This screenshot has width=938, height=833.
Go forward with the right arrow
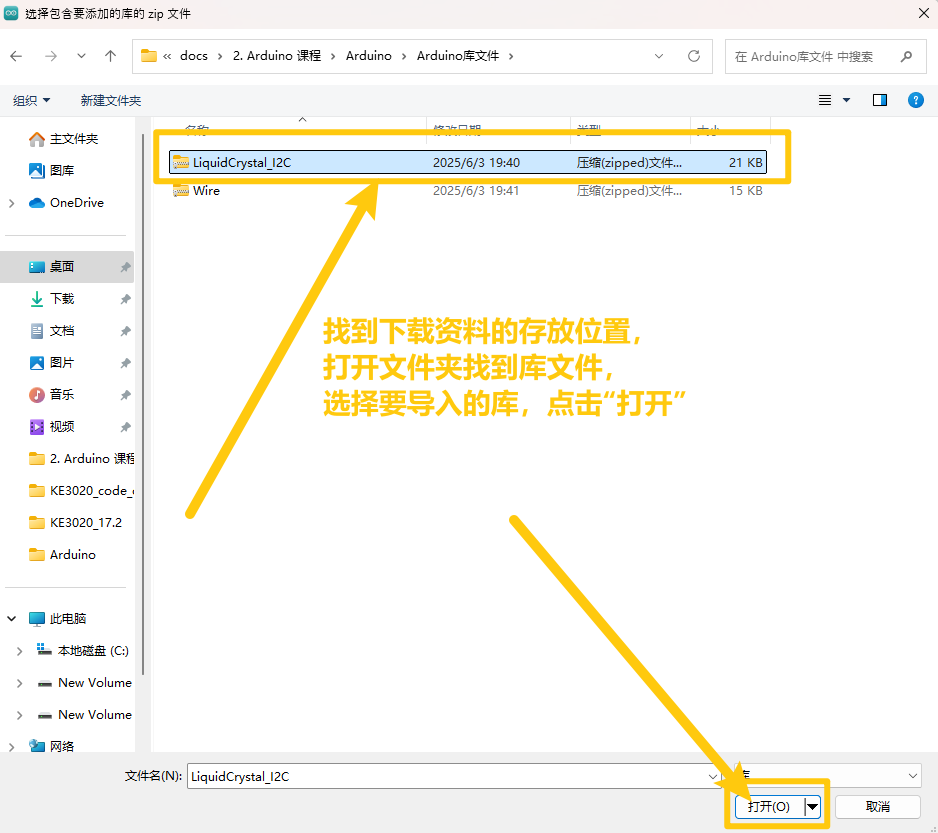(x=51, y=56)
